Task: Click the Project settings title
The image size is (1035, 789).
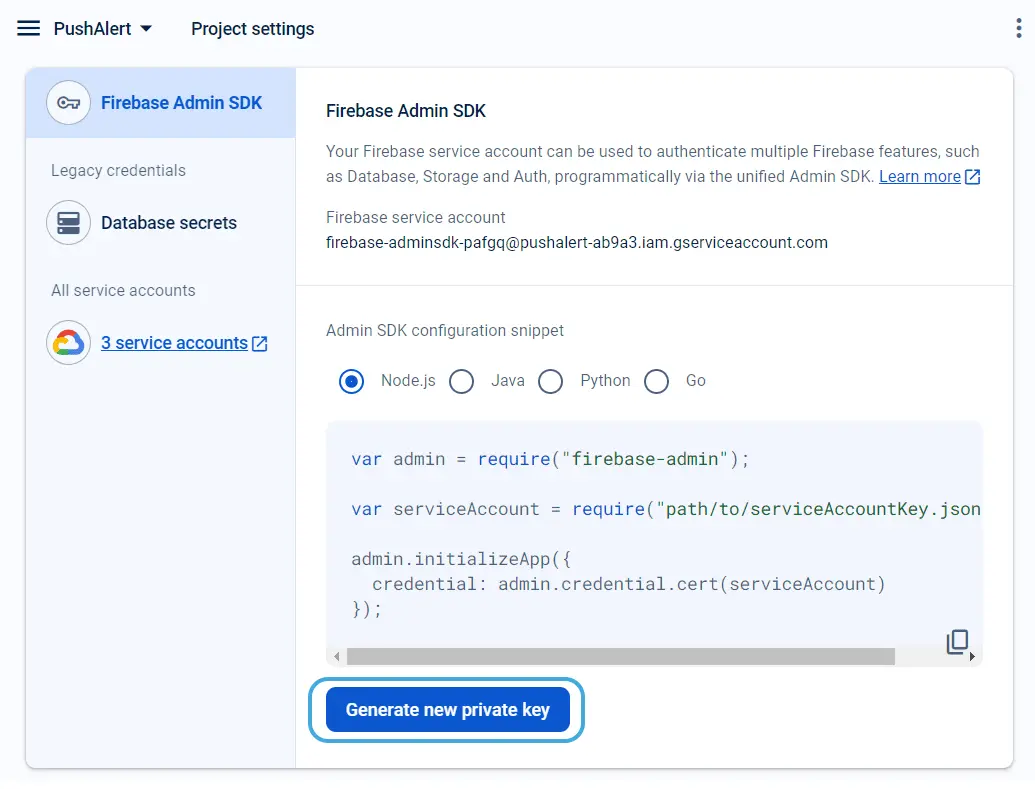Action: click(253, 29)
